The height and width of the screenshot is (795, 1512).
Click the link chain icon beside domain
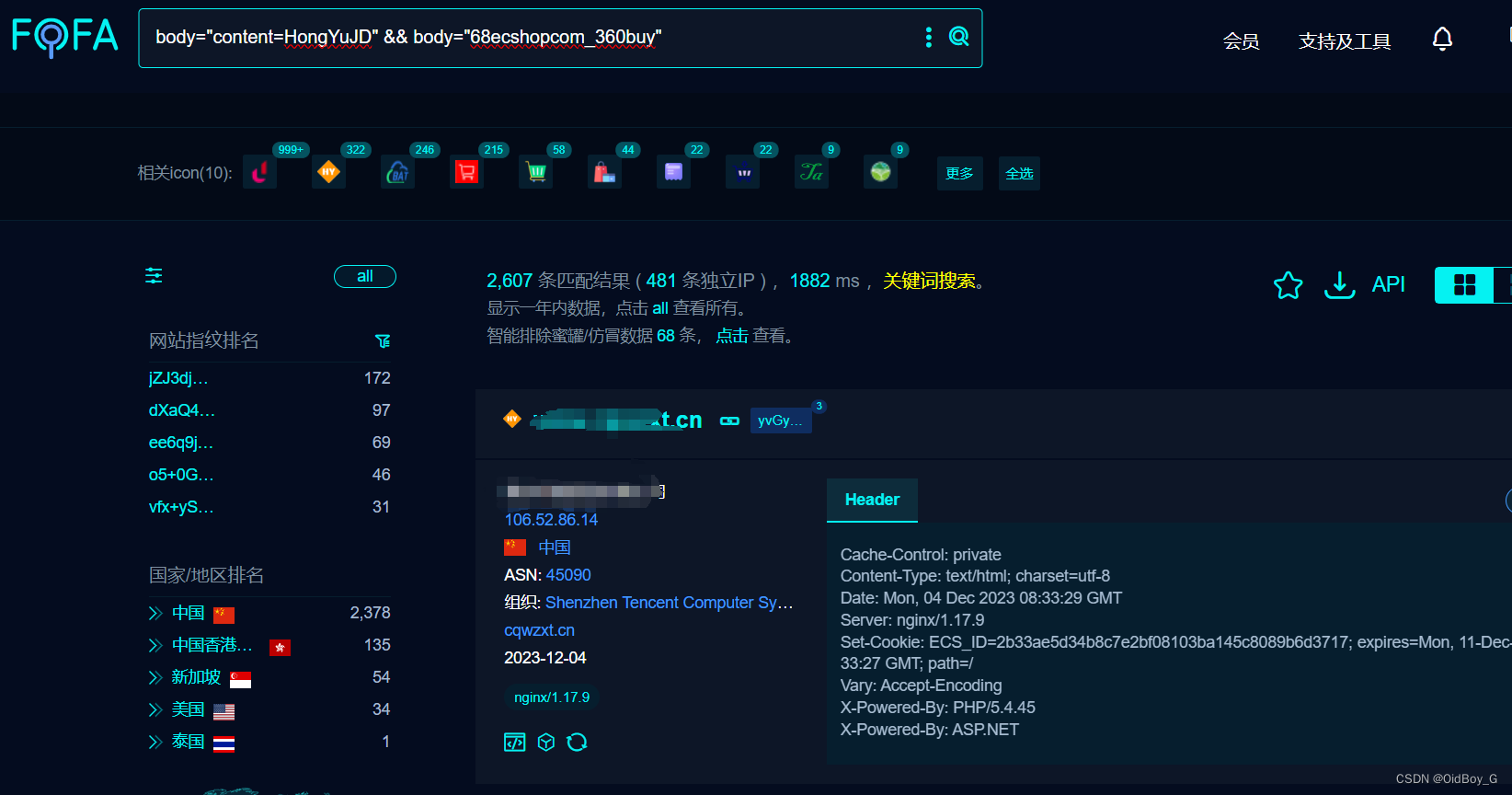pos(729,421)
